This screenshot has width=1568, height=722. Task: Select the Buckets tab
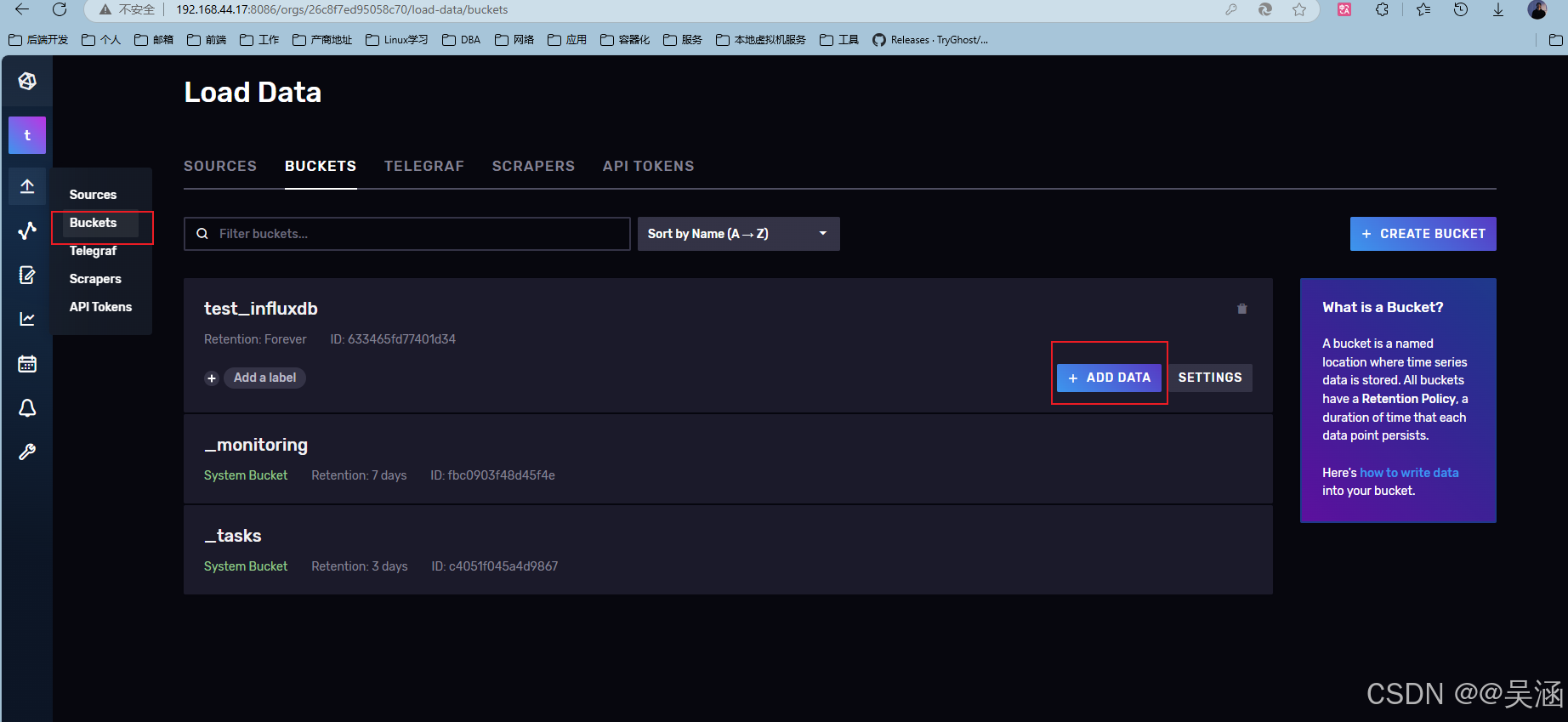[321, 166]
